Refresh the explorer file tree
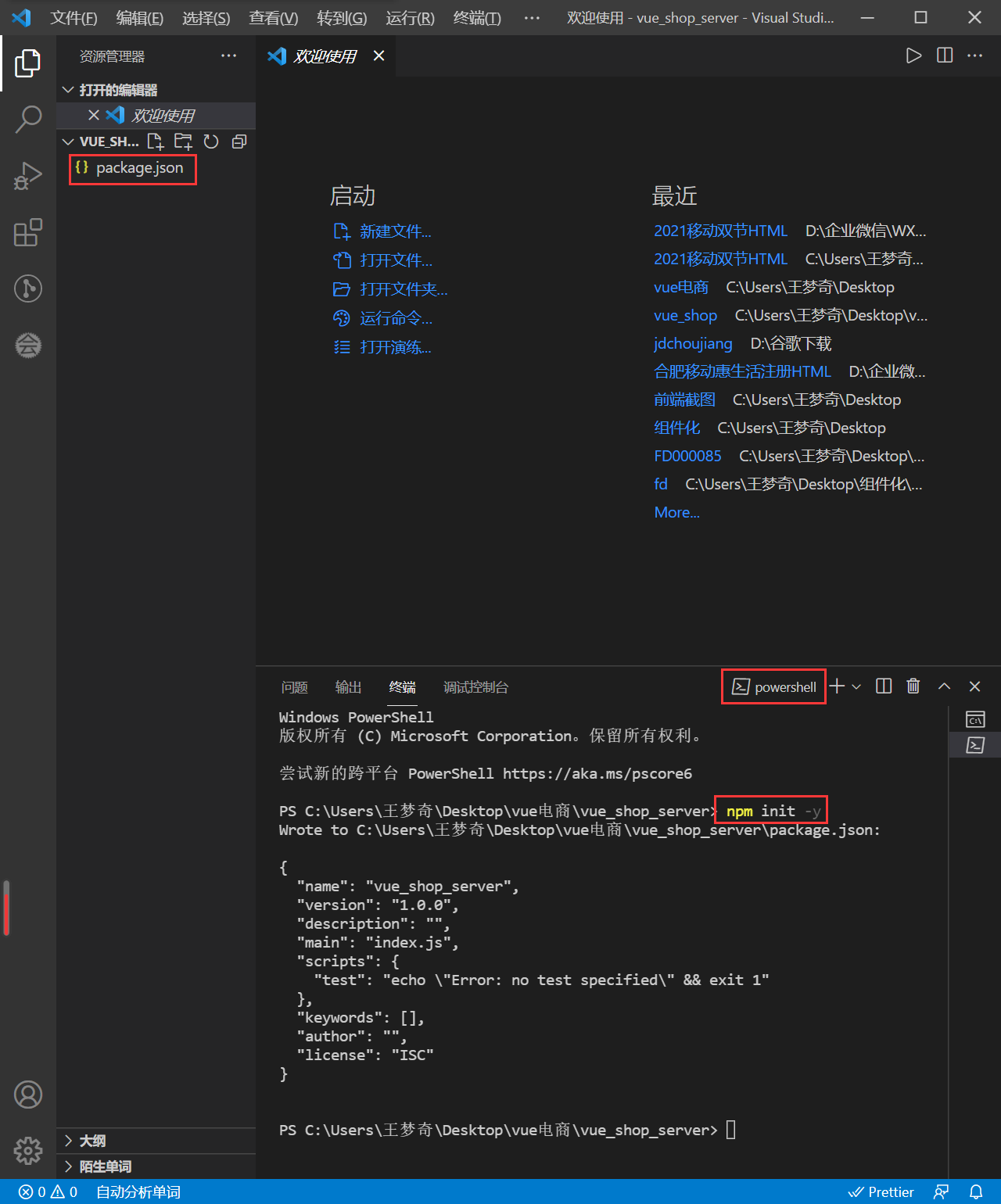 (211, 142)
